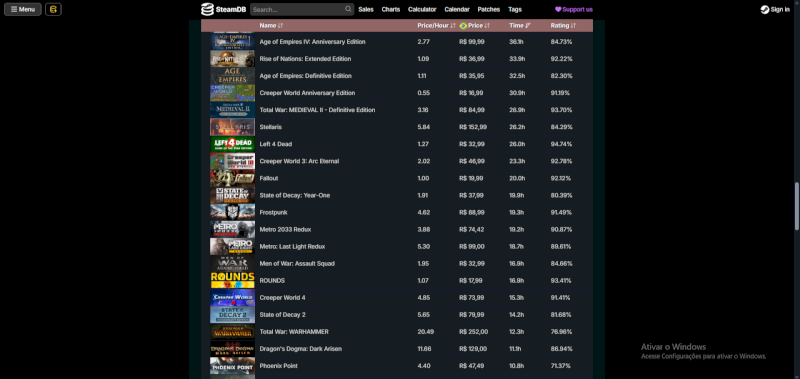The width and height of the screenshot is (800, 379).
Task: Open the Calendar menu item
Action: tap(457, 9)
